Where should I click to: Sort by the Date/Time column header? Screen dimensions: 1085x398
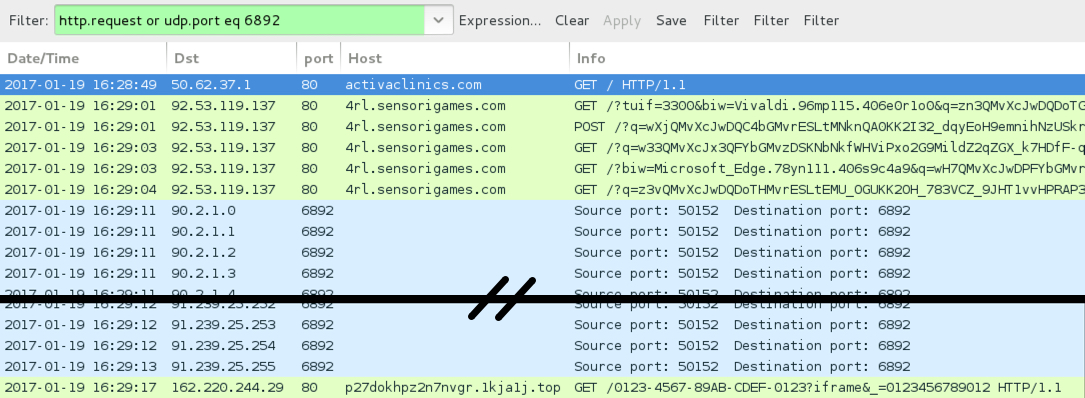(83, 58)
